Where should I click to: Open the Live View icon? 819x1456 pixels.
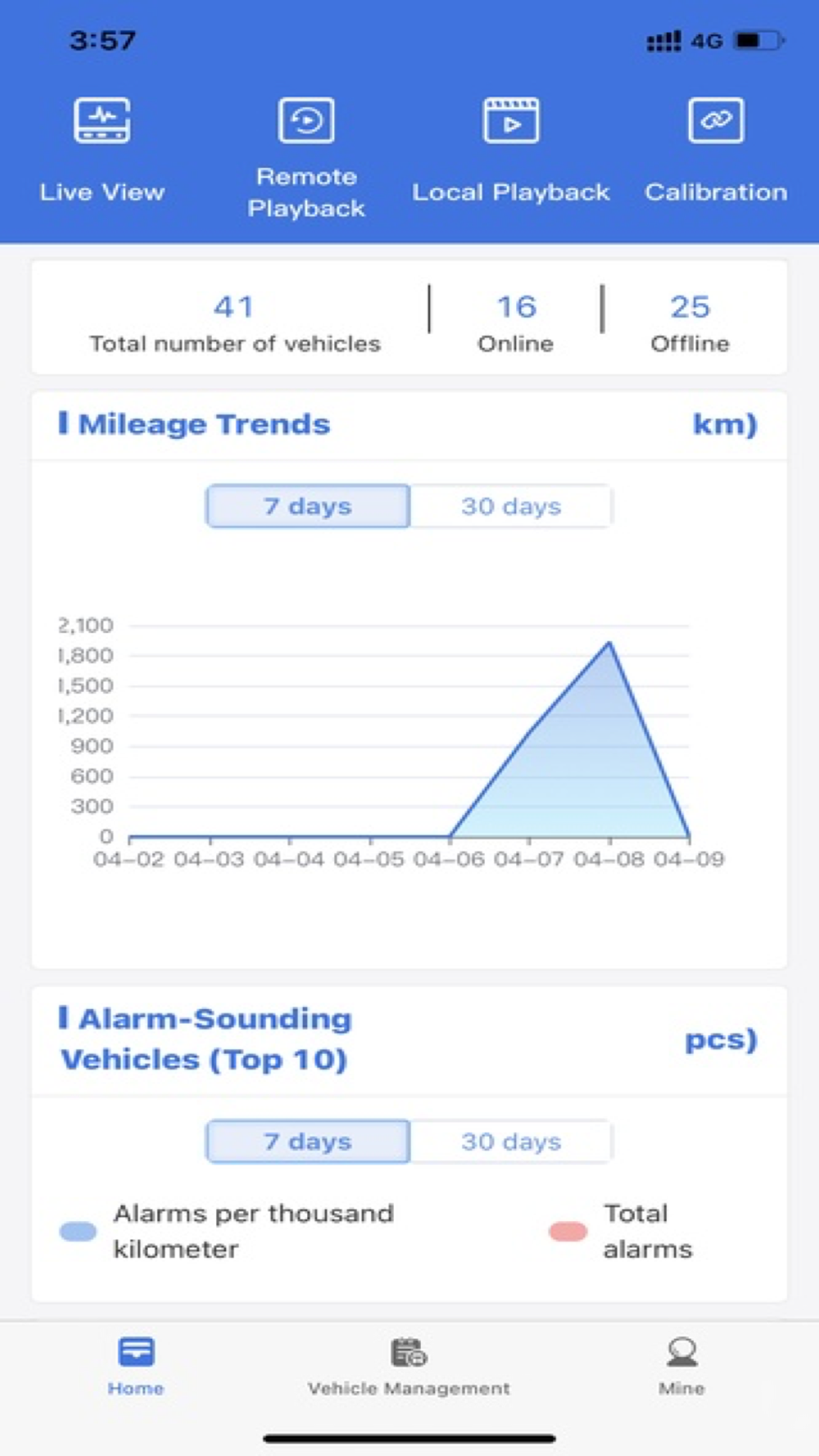click(102, 120)
